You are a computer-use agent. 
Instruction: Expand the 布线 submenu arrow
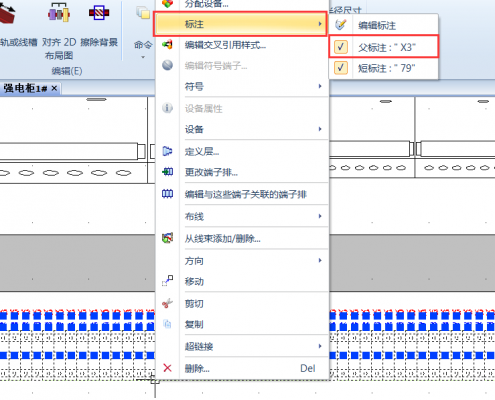point(320,216)
